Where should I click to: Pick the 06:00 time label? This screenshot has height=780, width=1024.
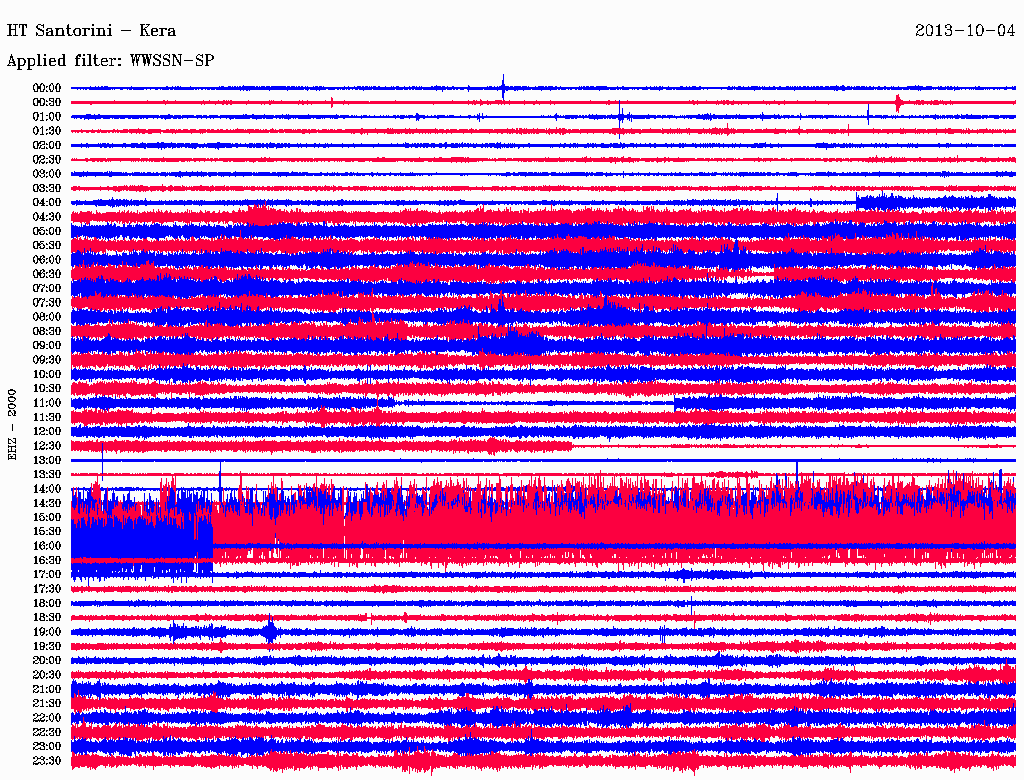coord(47,259)
